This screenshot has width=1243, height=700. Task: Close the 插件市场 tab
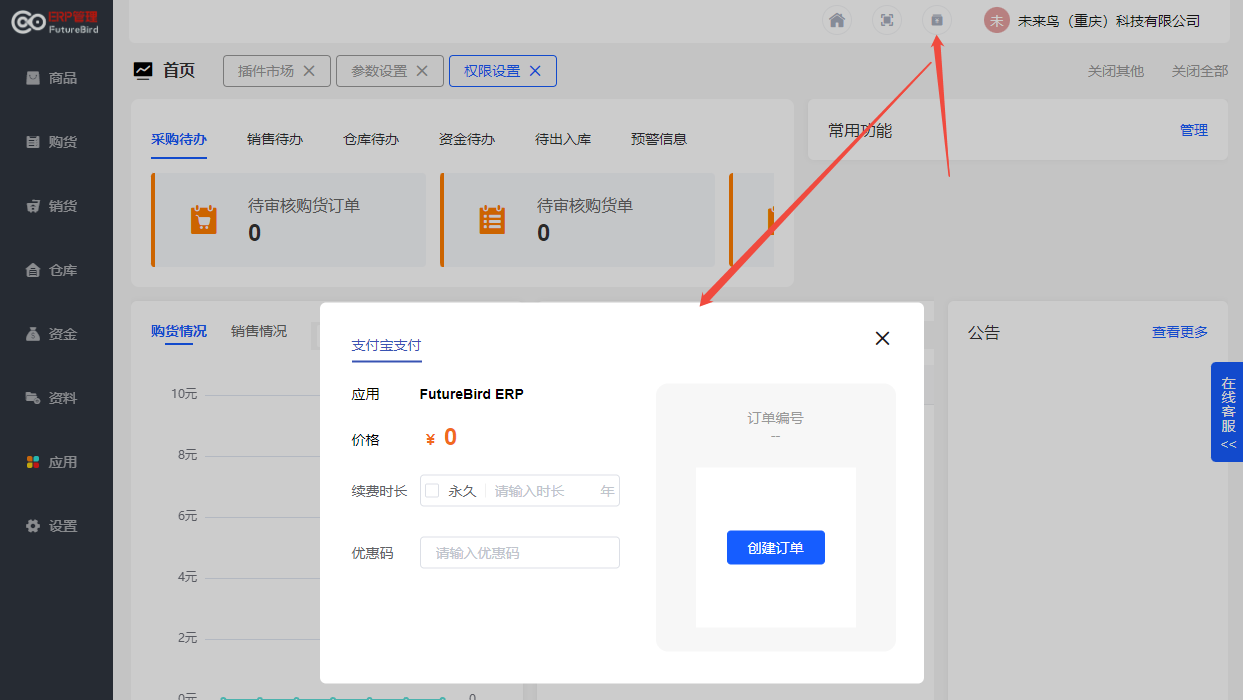pyautogui.click(x=309, y=71)
